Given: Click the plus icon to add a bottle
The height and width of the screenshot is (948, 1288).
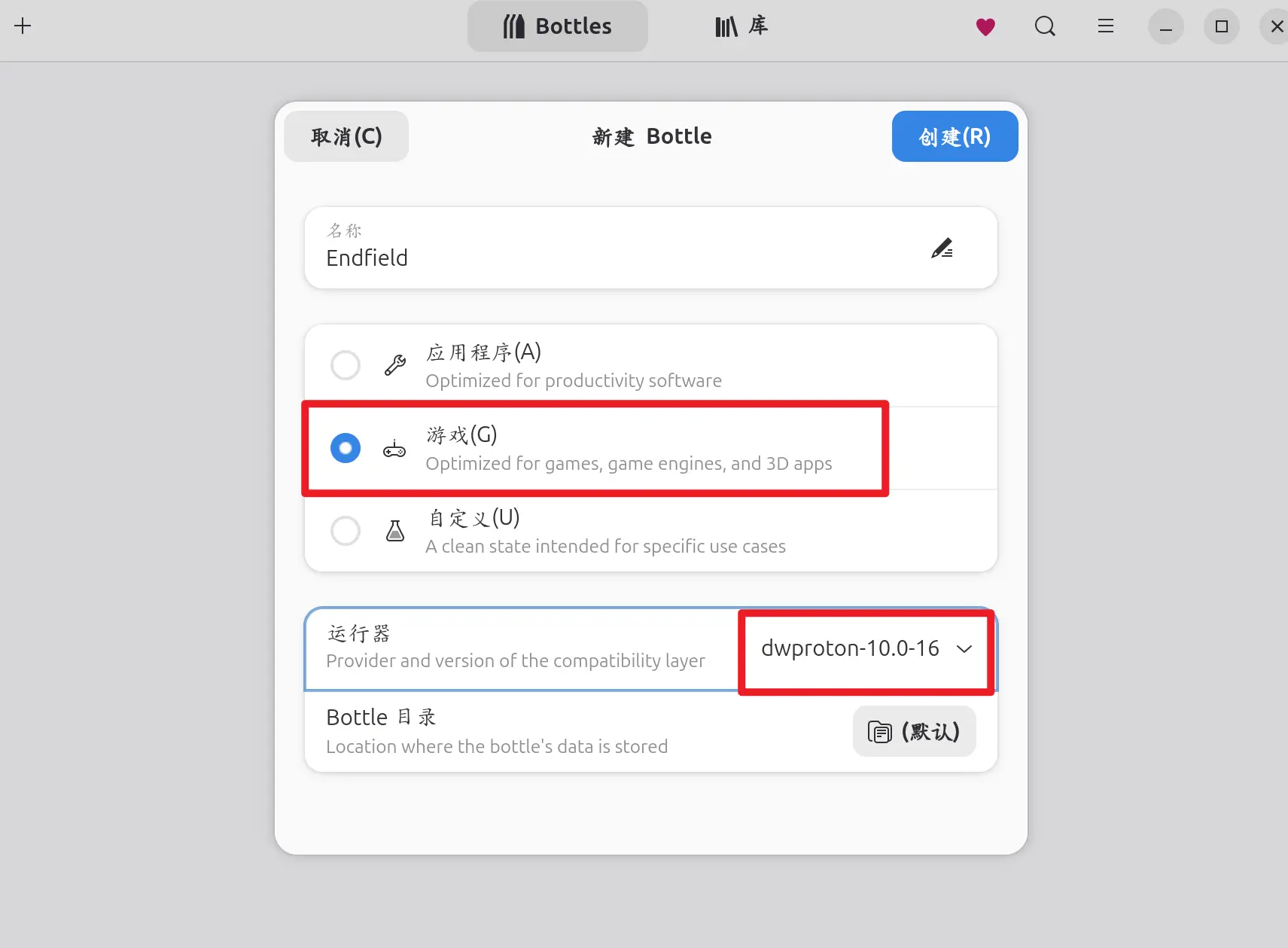Looking at the screenshot, I should [23, 26].
